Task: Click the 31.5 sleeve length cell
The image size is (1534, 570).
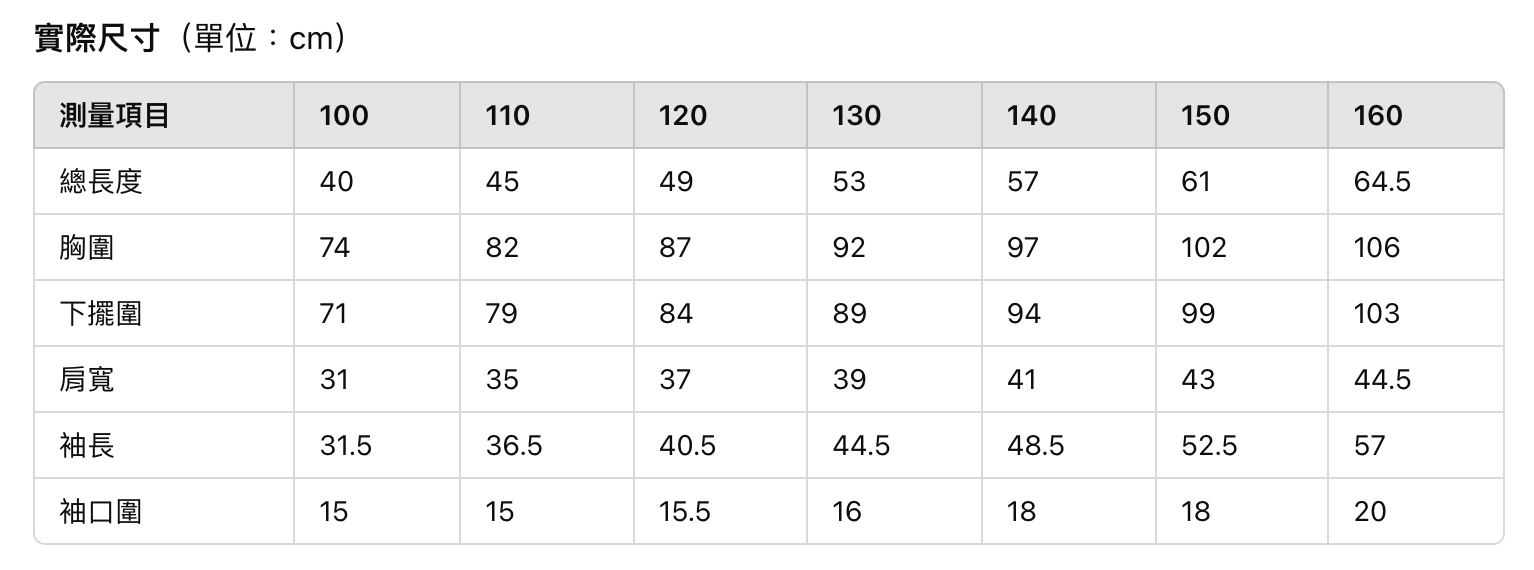Action: 345,445
